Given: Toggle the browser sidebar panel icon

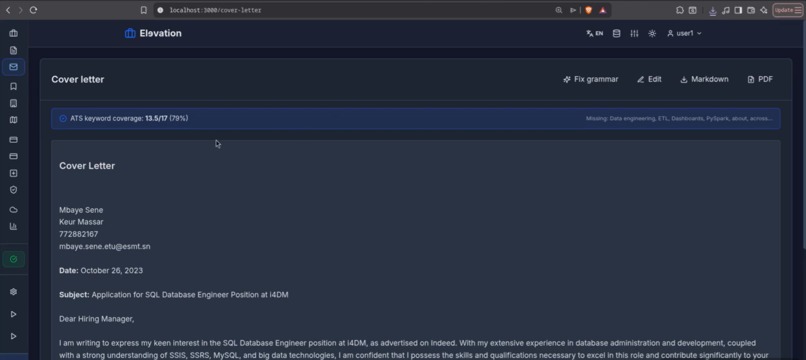Looking at the screenshot, I should (738, 10).
